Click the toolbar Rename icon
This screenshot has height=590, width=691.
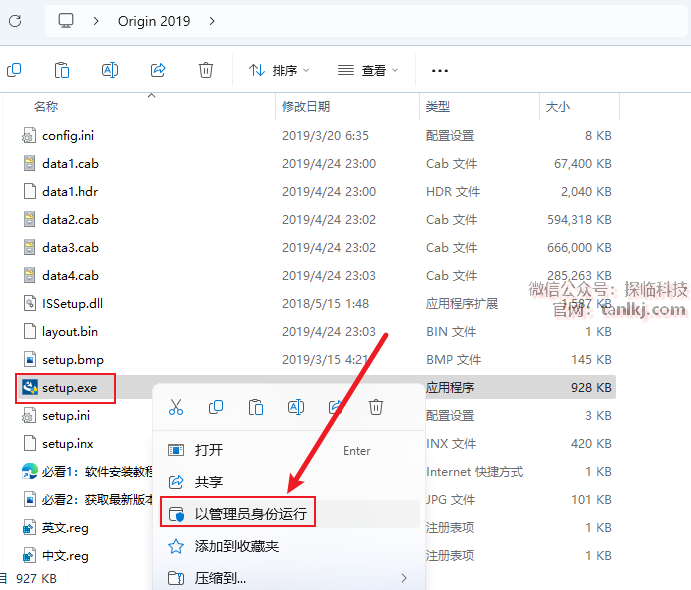point(110,70)
